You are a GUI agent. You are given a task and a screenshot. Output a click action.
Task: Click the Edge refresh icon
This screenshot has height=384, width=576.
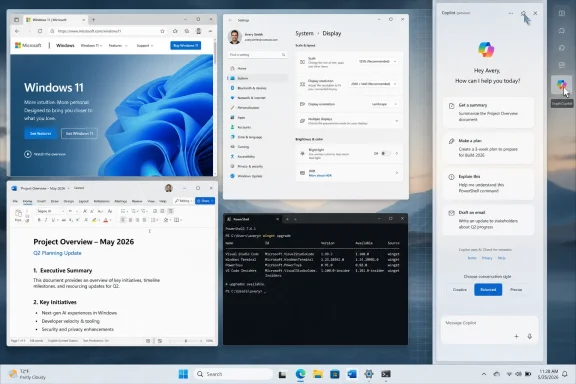click(x=40, y=31)
